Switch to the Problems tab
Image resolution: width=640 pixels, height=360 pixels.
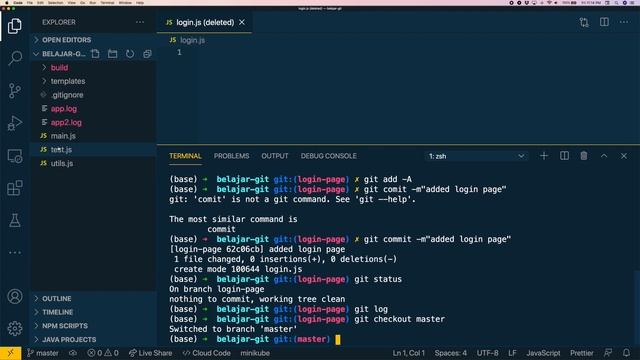point(231,156)
